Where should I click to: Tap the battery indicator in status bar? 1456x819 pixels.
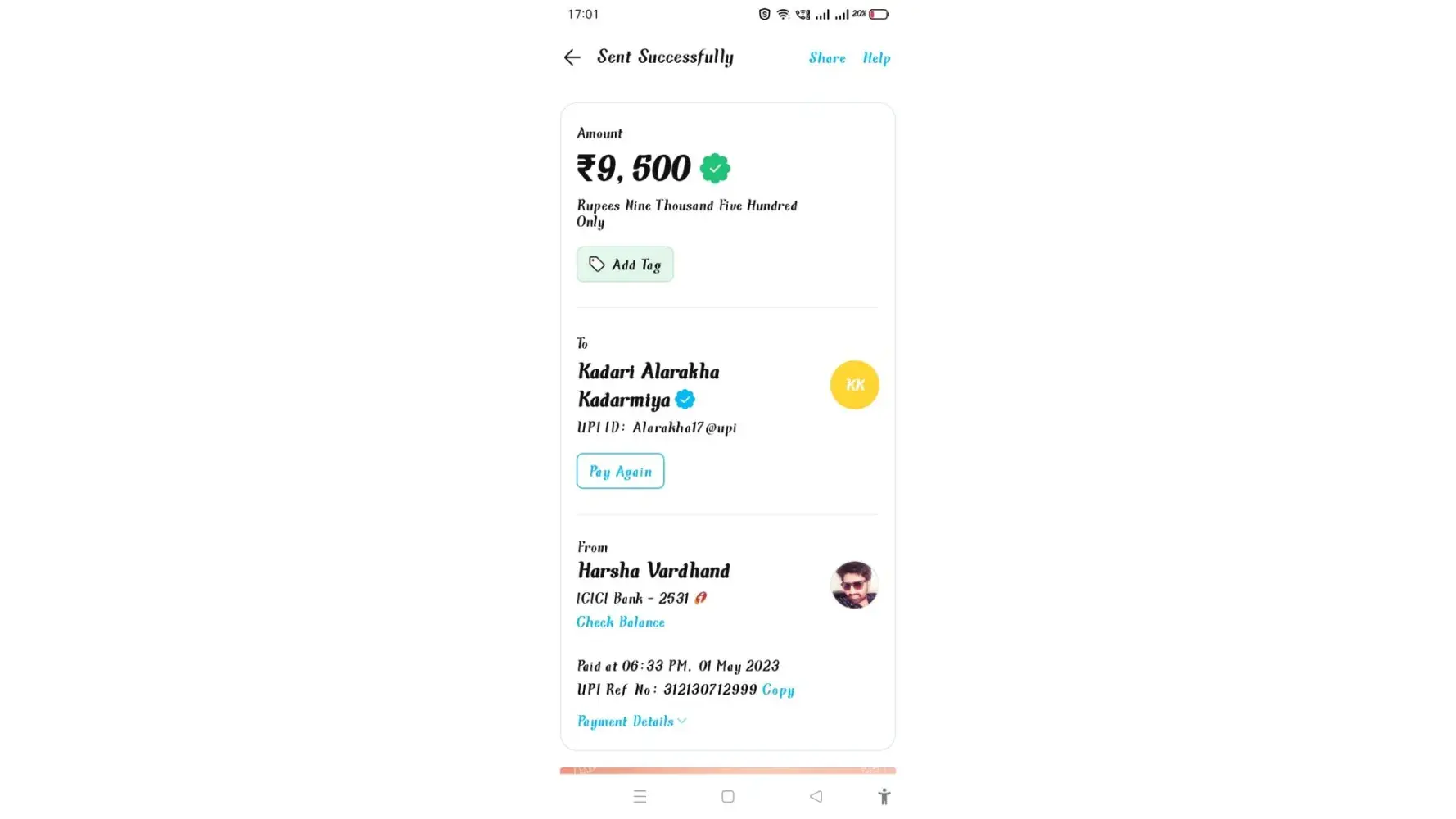tap(879, 14)
